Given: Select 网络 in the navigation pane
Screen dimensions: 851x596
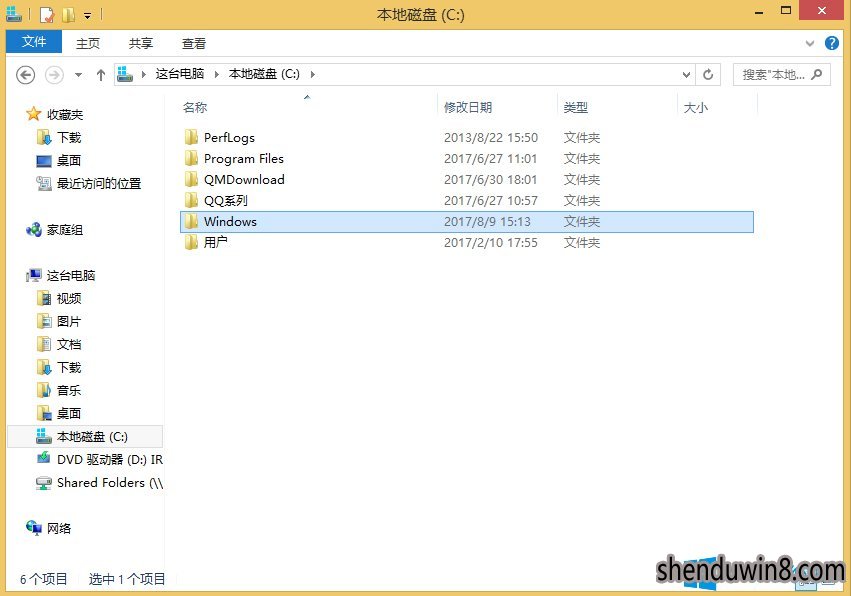Looking at the screenshot, I should coord(59,528).
